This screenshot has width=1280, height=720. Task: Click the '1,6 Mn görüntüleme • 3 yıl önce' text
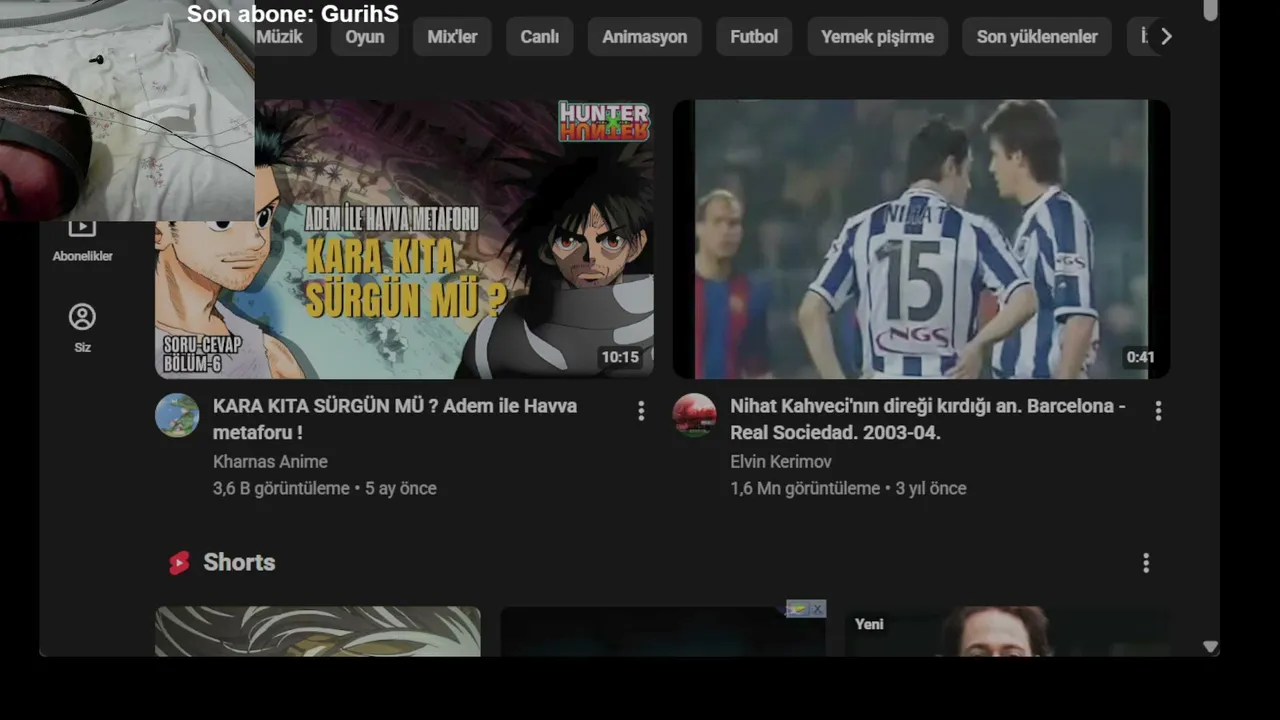848,489
